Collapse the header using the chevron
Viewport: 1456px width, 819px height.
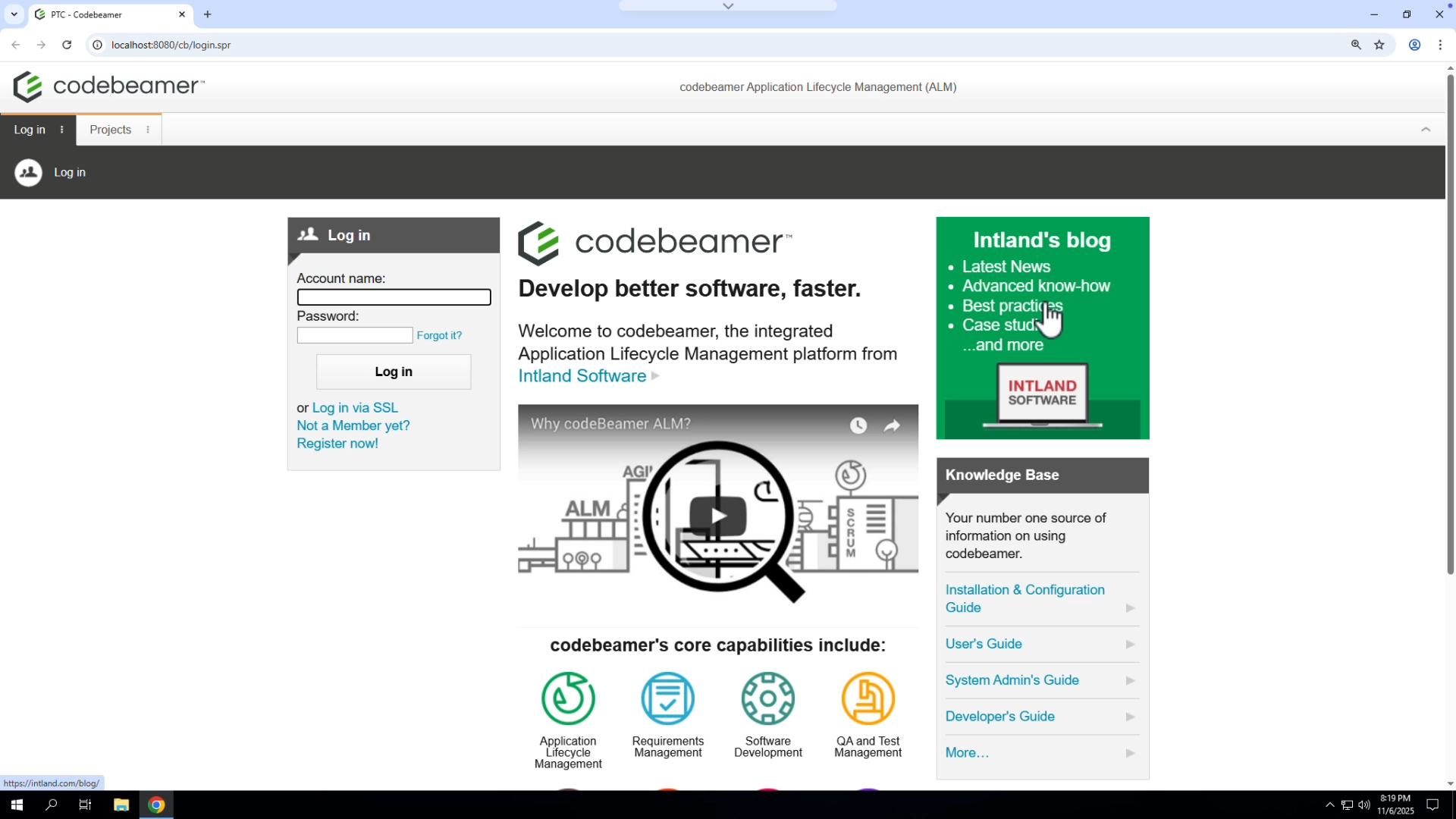coord(1426,130)
